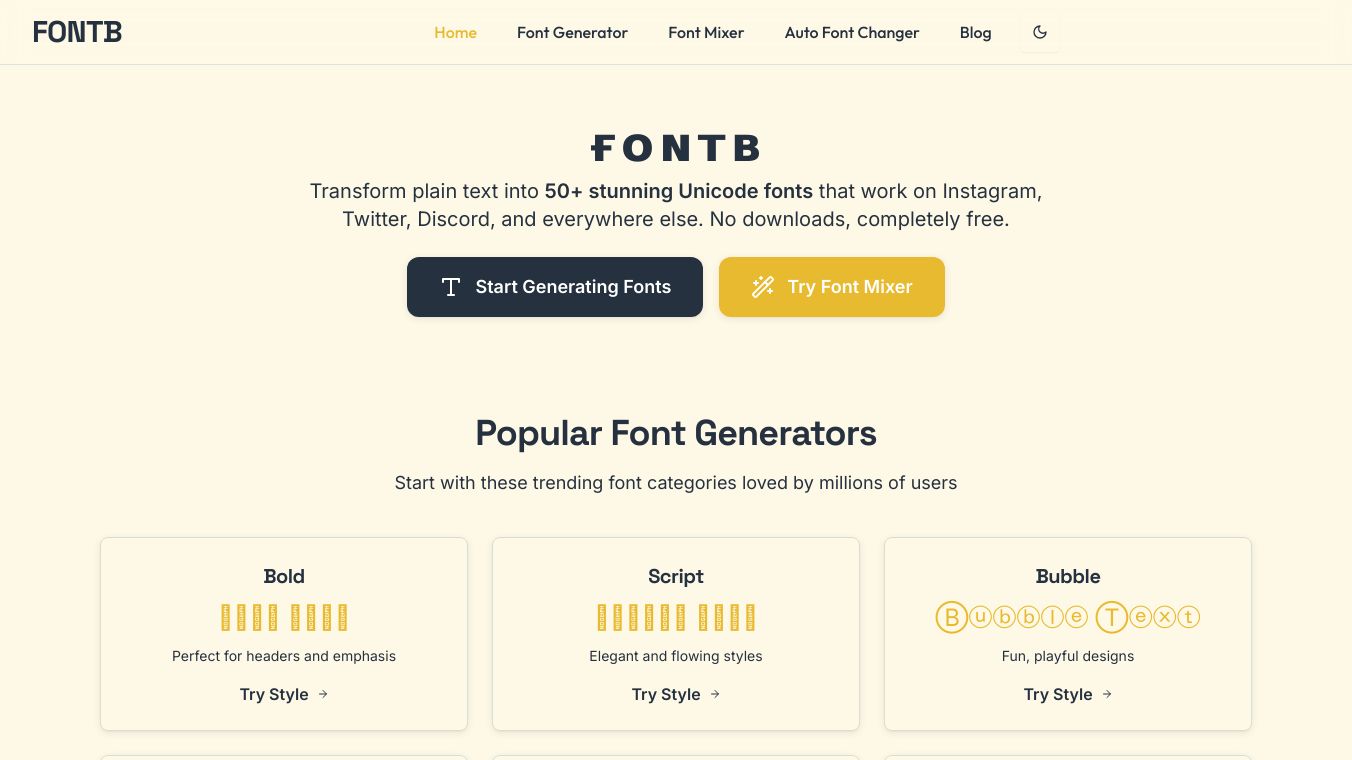The image size is (1352, 760).
Task: Click the arrow icon in the Script card
Action: 715,694
